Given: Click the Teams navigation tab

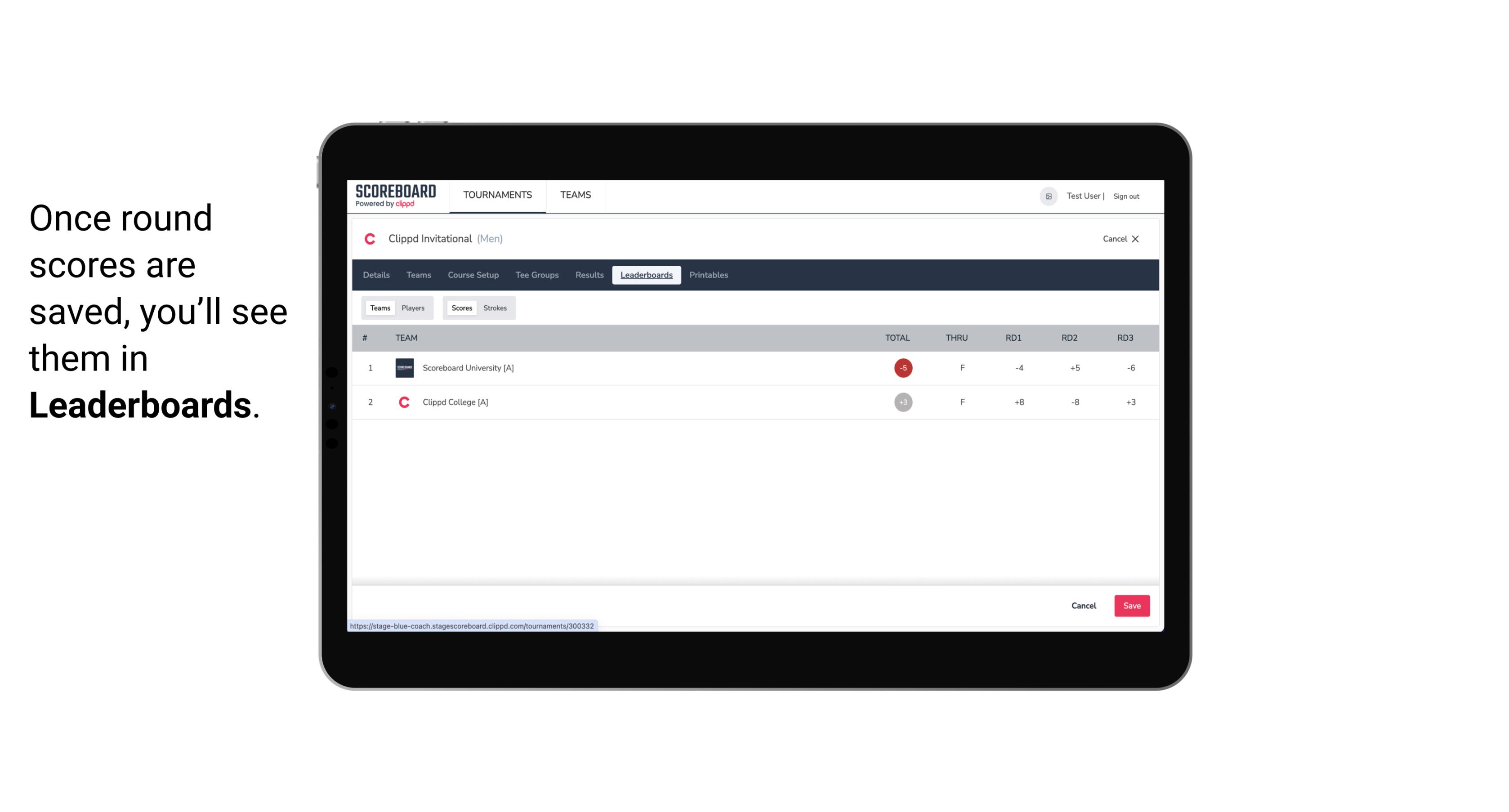Looking at the screenshot, I should (418, 275).
